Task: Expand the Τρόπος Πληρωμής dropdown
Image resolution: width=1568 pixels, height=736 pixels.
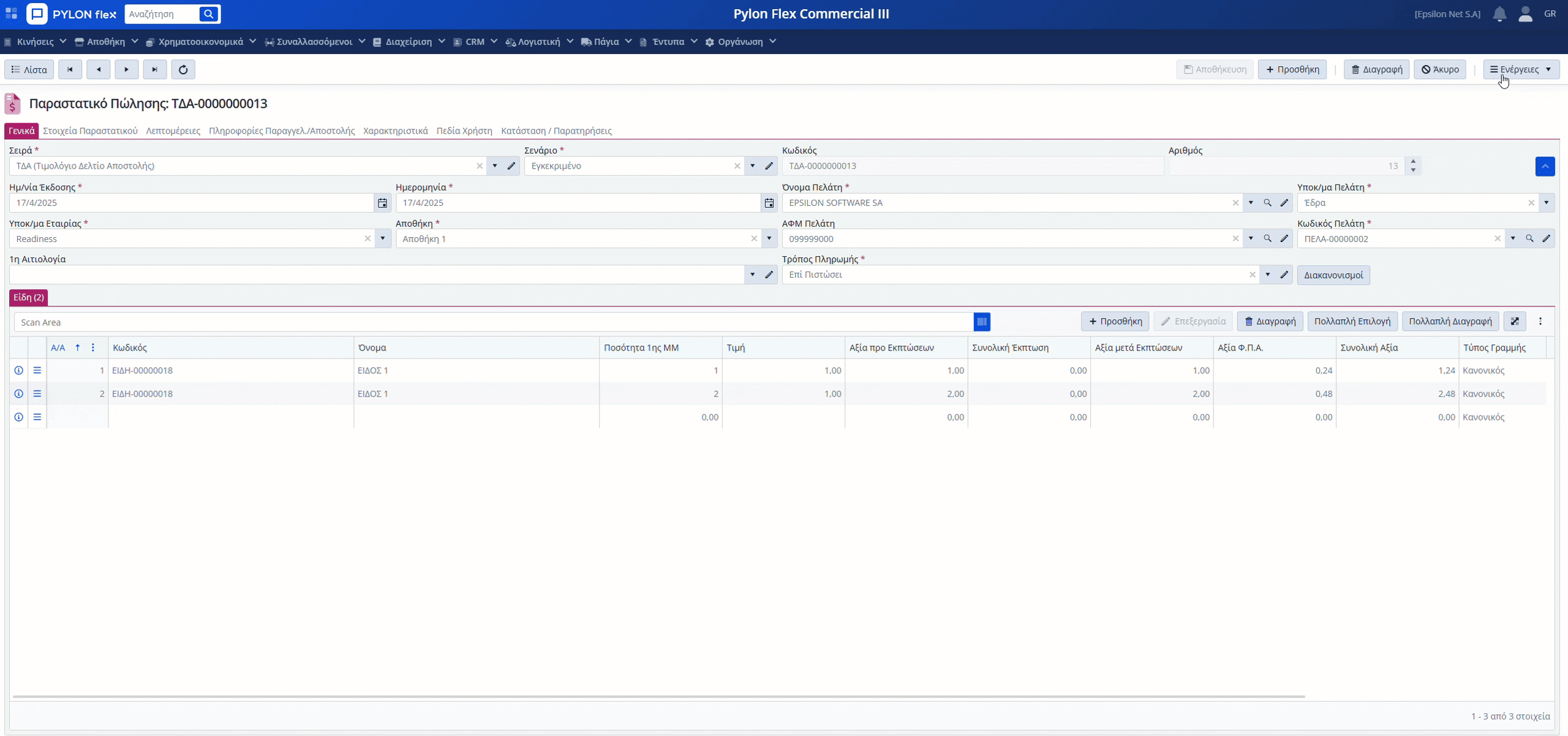Action: 1268,275
